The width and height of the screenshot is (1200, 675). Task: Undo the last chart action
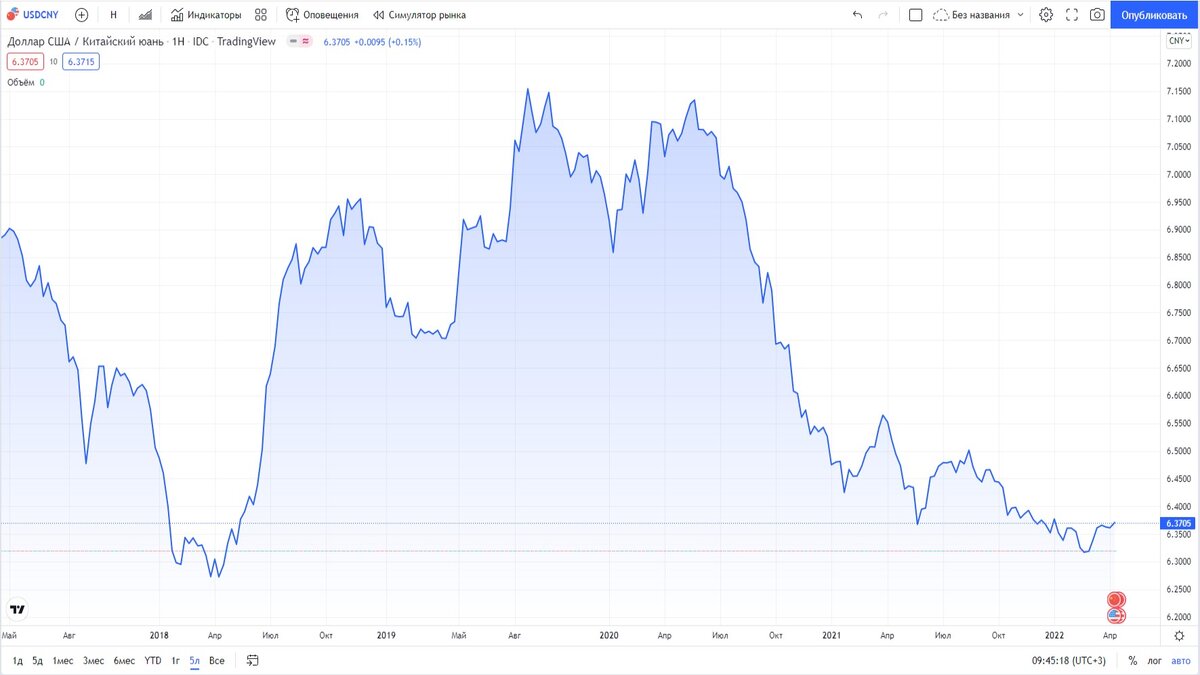point(857,15)
